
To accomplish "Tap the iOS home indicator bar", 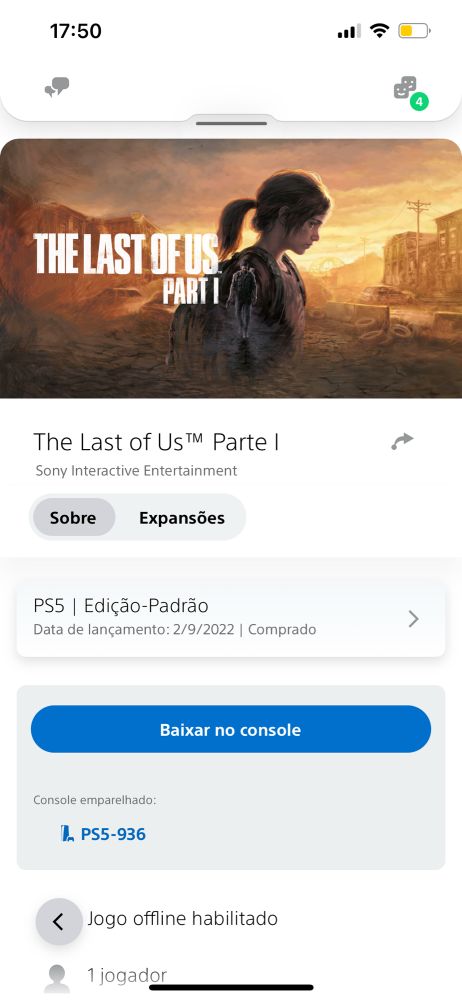I will click(231, 988).
